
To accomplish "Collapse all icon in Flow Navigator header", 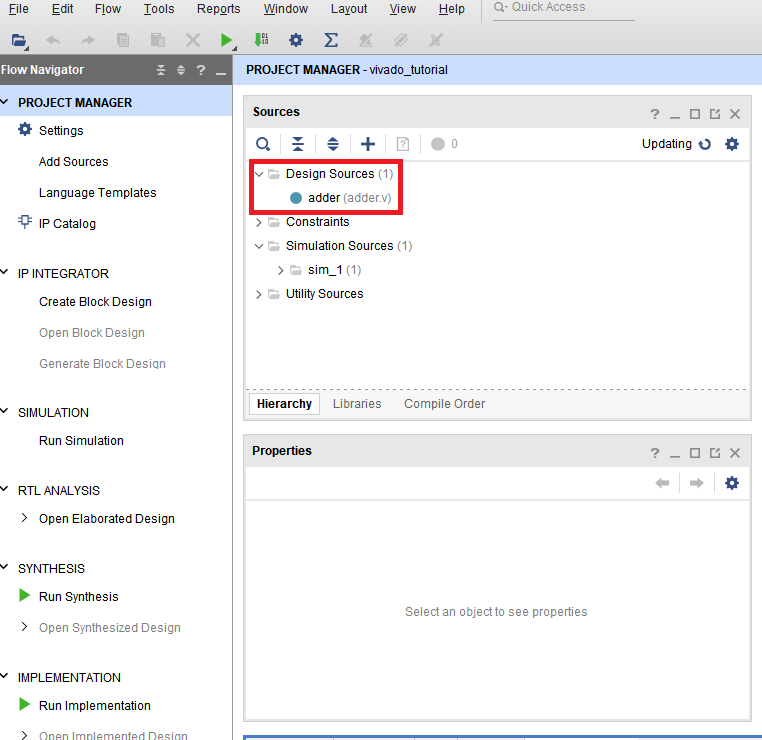I will coord(161,70).
